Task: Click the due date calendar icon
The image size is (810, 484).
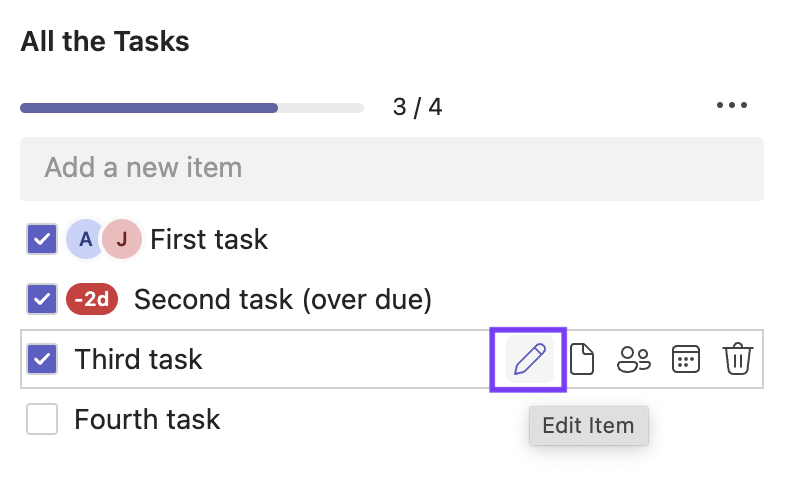Action: point(686,359)
